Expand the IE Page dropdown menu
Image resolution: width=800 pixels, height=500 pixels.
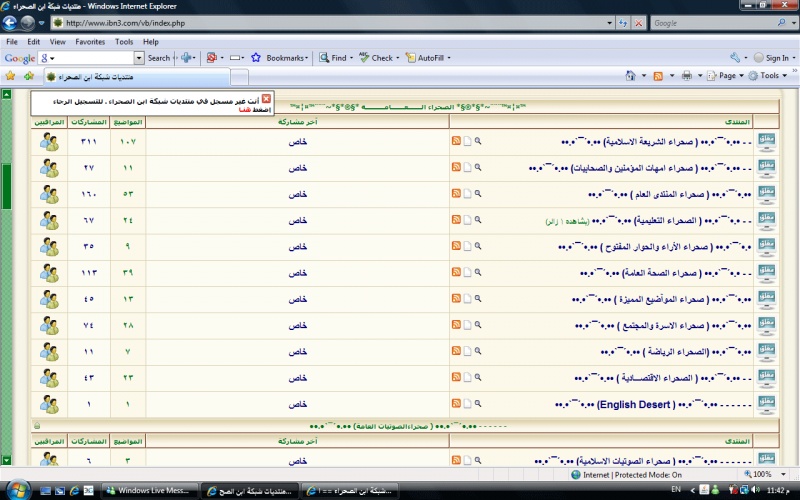tap(727, 76)
